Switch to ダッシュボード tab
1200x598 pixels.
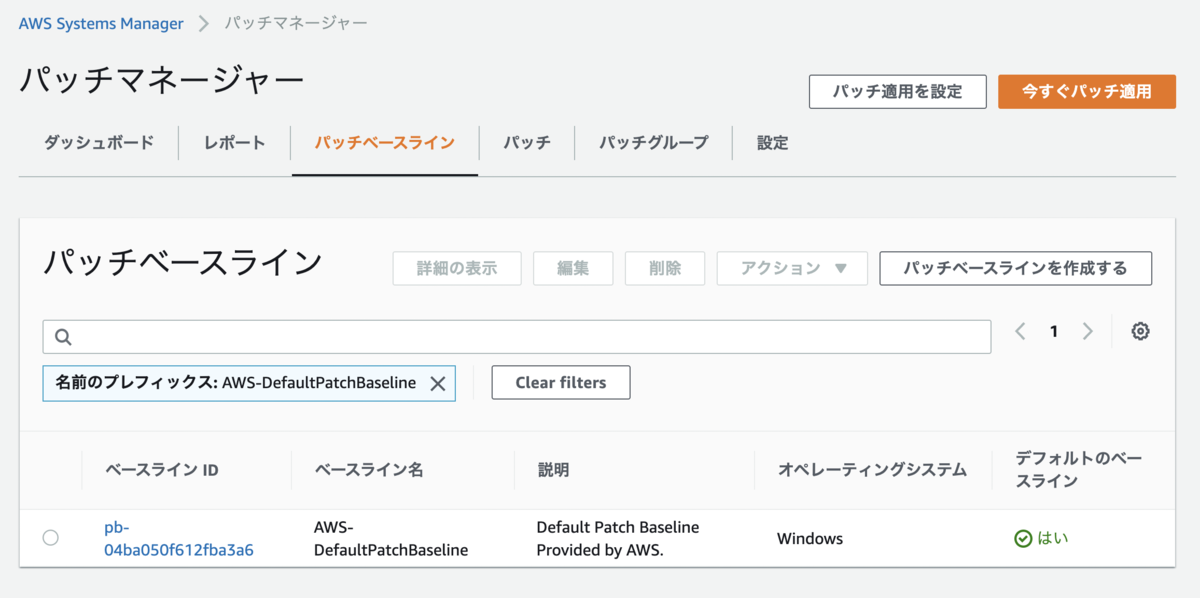point(99,142)
